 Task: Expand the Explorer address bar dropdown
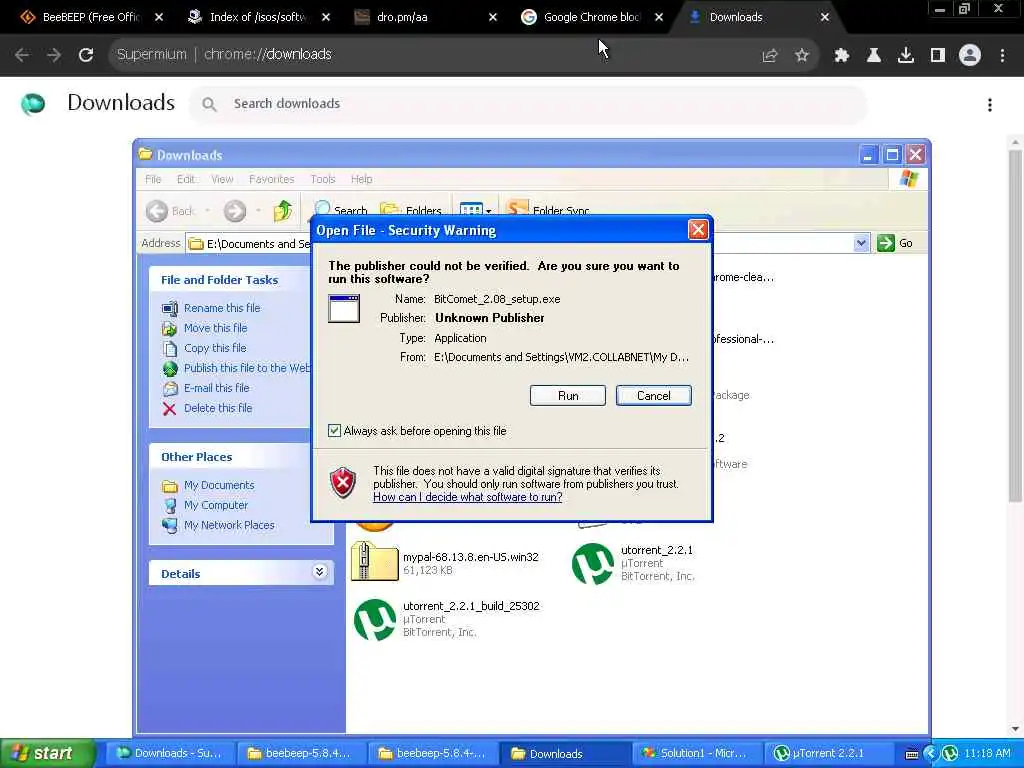(x=861, y=243)
